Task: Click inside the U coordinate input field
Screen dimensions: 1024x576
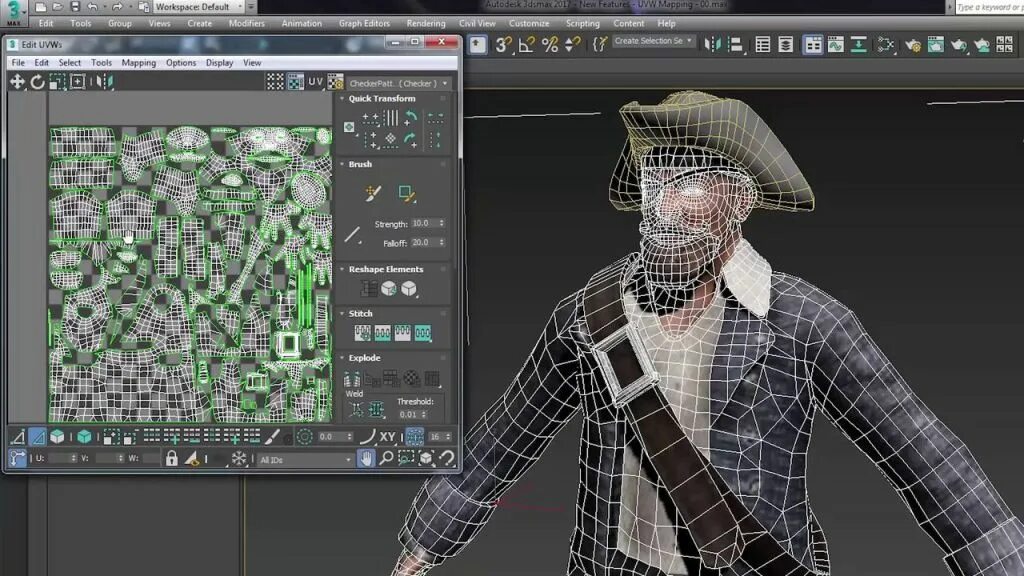Action: click(x=56, y=458)
